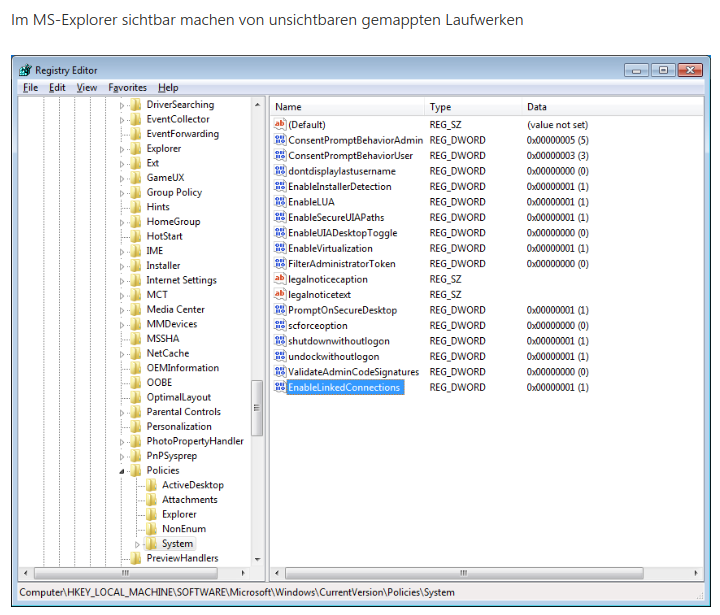Sort values by the Name column header
This screenshot has height=615, width=720.
pyautogui.click(x=348, y=107)
